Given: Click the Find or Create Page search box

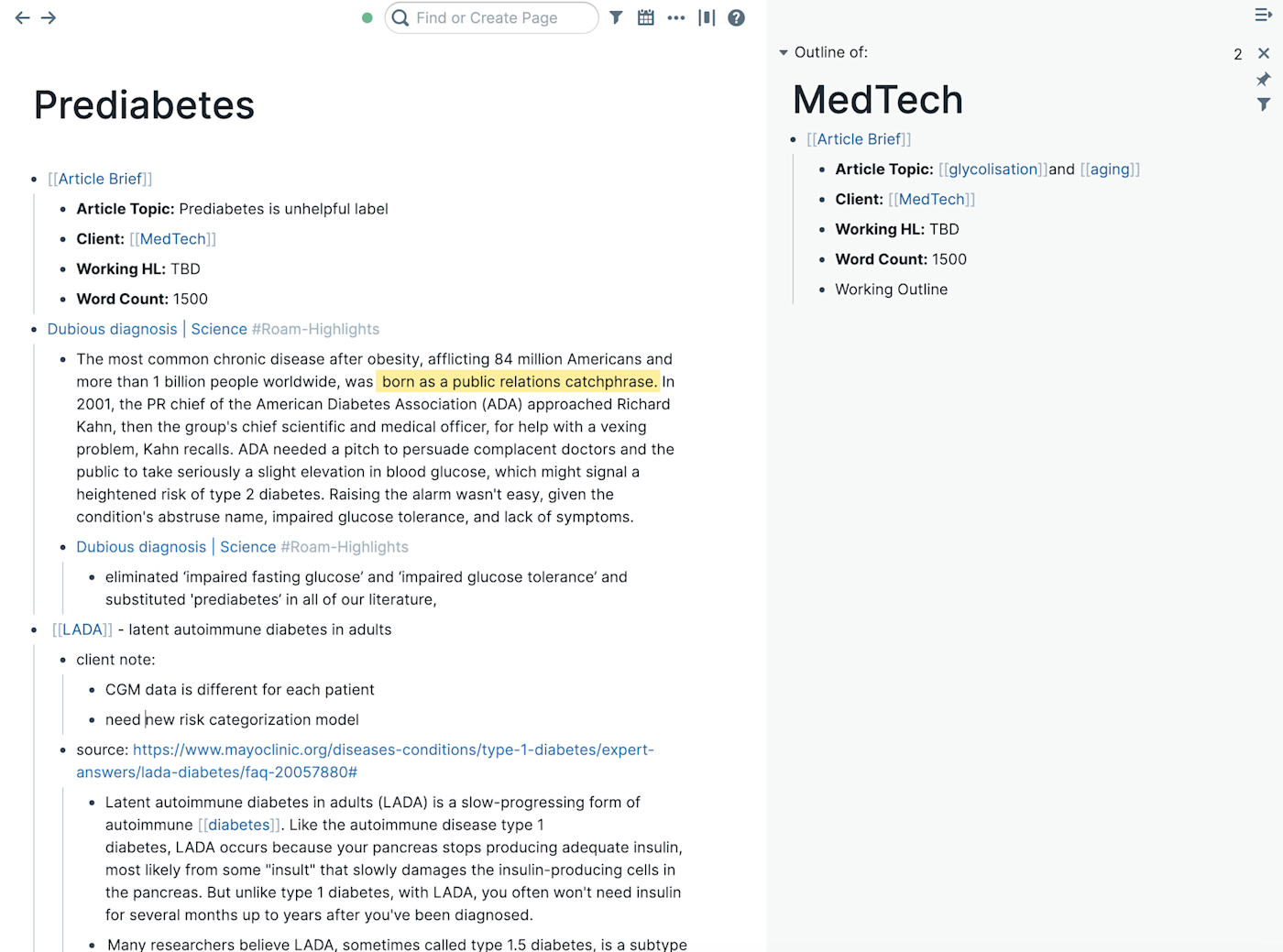Looking at the screenshot, I should [x=495, y=17].
